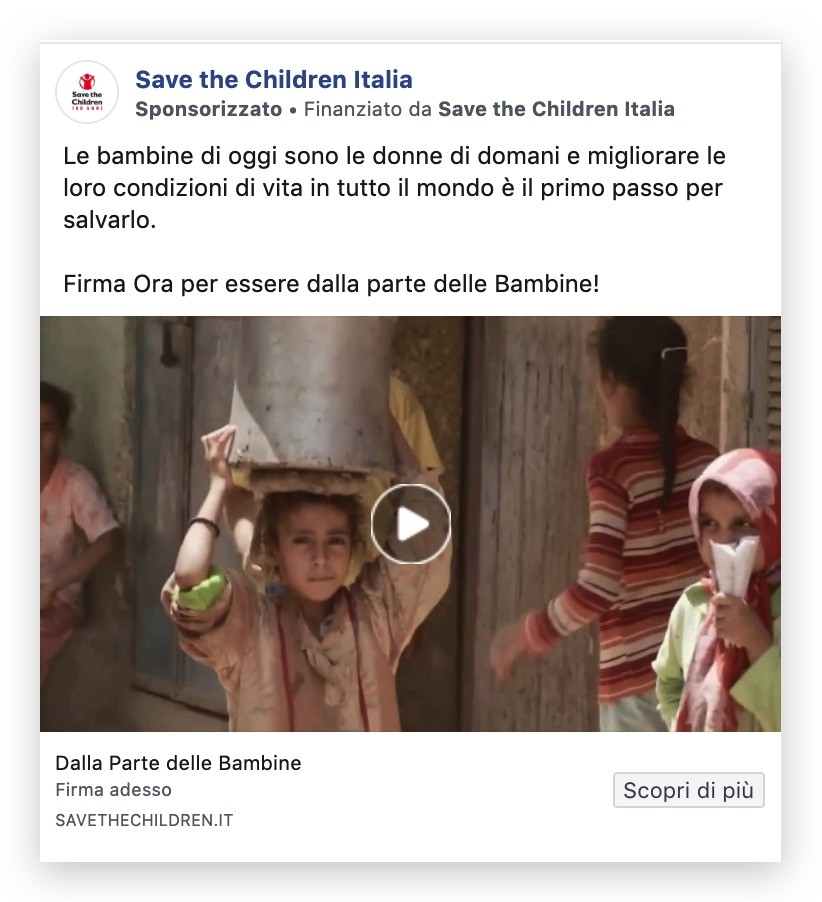Open bold Save the Children Italia funder name
This screenshot has width=822, height=902.
[x=556, y=109]
